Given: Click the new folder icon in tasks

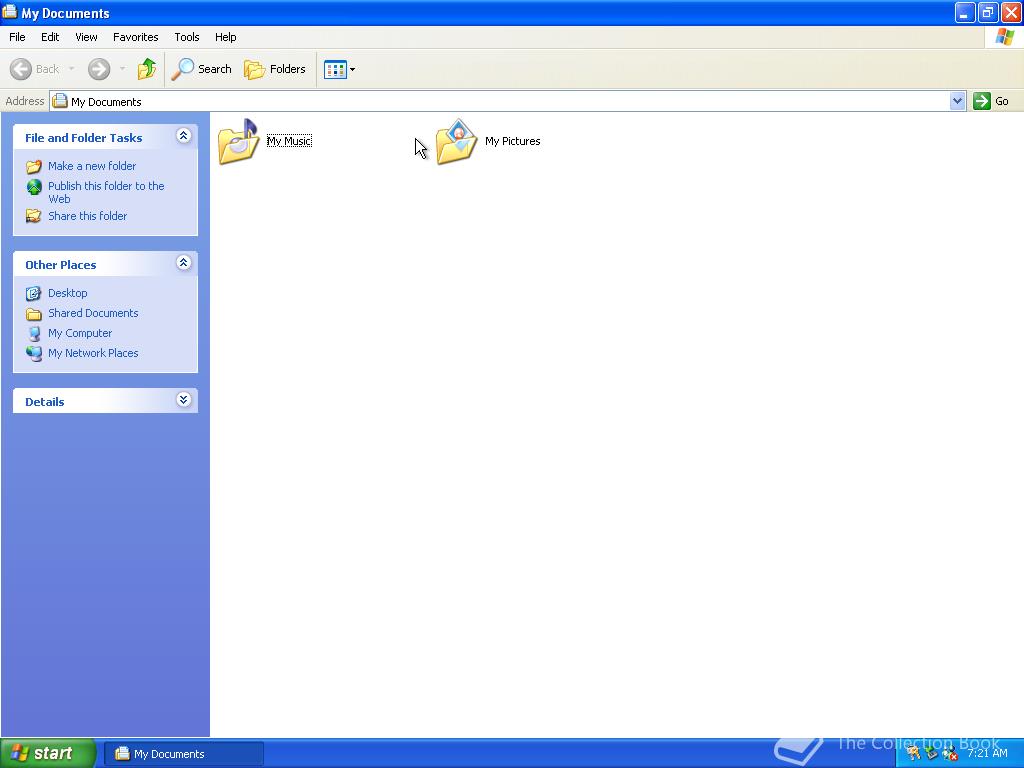Looking at the screenshot, I should (x=34, y=167).
